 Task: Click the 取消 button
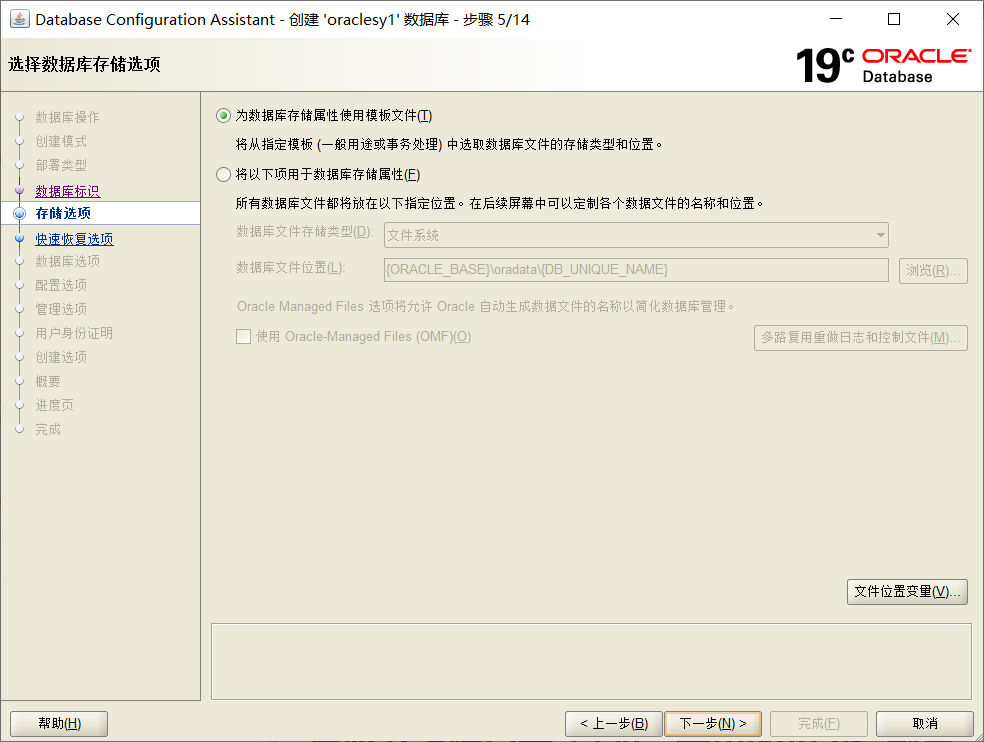coord(924,724)
